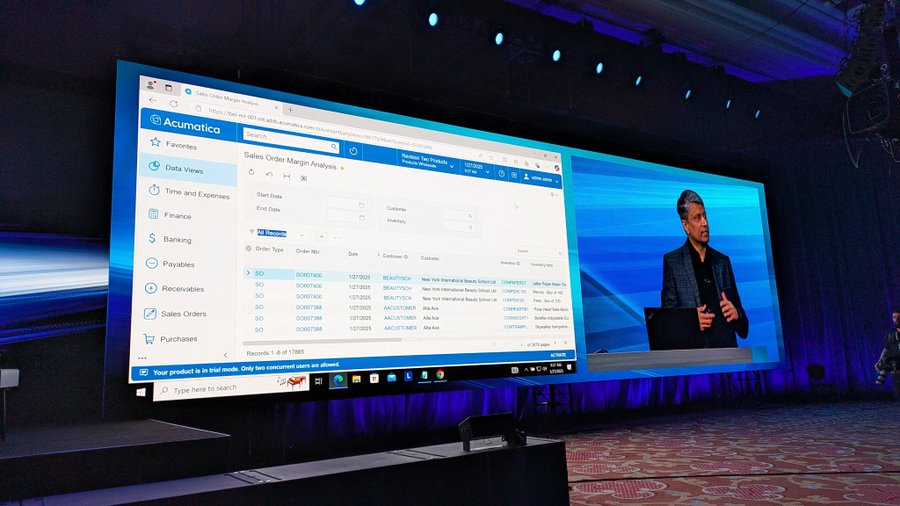The image size is (900, 506).
Task: Open the Finance workspace icon
Action: click(x=154, y=215)
